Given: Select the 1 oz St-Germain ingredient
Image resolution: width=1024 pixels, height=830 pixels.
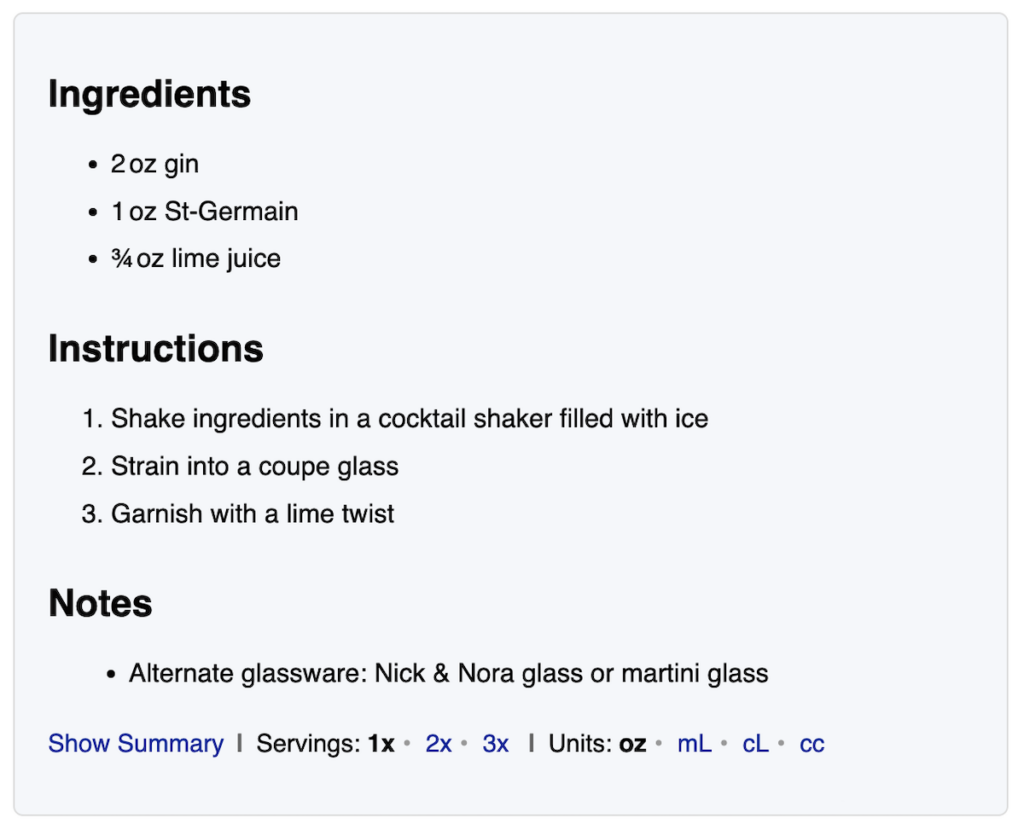Looking at the screenshot, I should click(204, 211).
